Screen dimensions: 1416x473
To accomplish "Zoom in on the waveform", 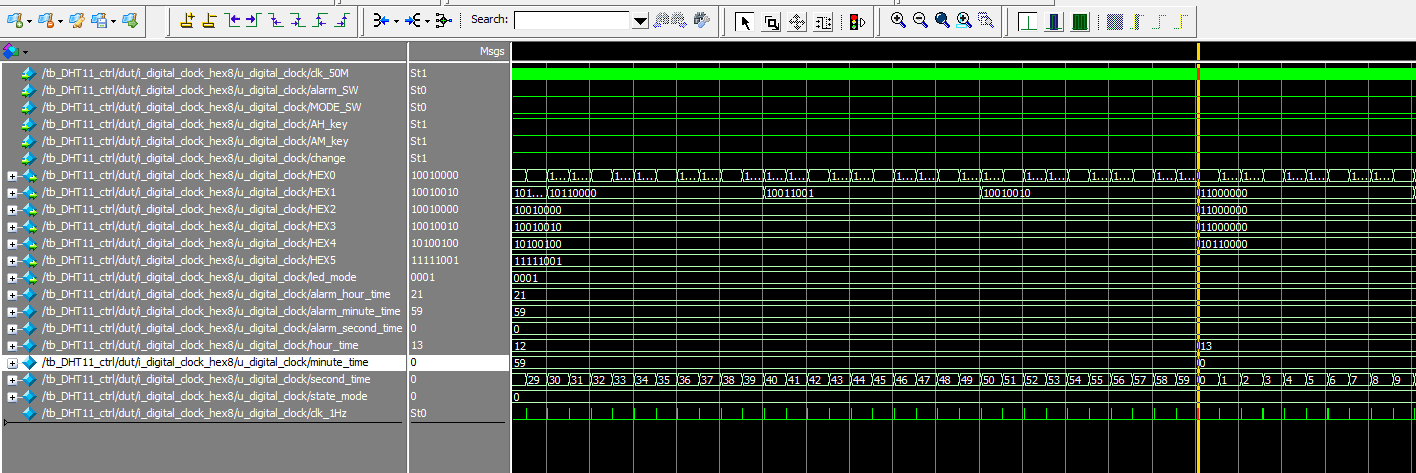I will 898,20.
